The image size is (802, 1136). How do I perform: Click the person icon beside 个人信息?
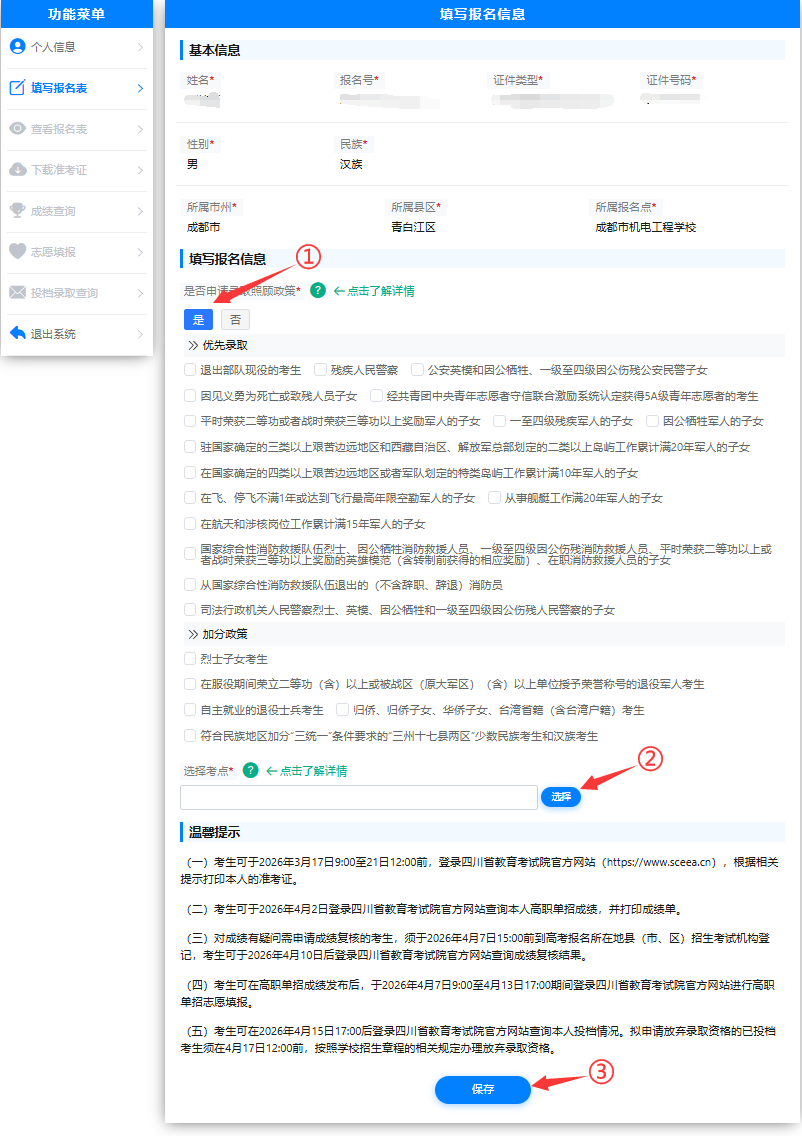tap(16, 46)
